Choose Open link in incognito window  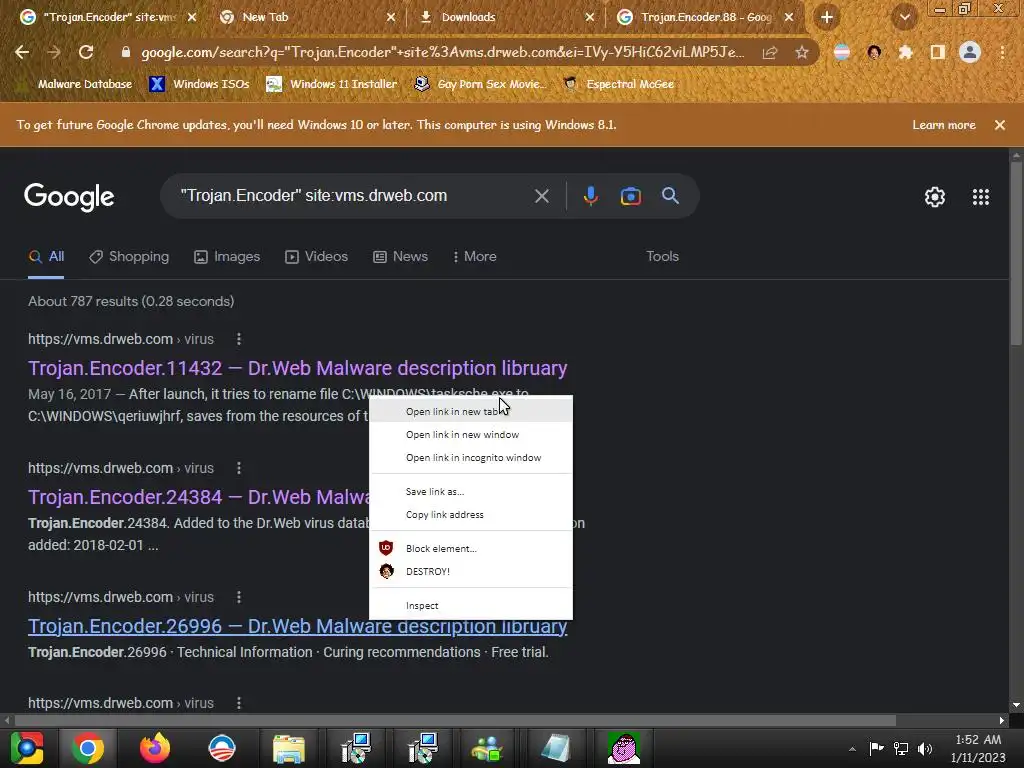click(x=471, y=458)
